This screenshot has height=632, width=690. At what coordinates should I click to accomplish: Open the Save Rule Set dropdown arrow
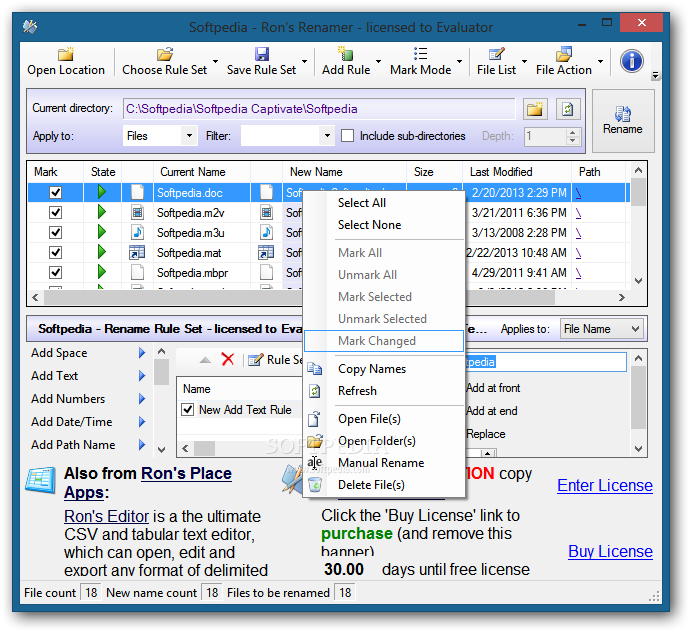tap(305, 61)
